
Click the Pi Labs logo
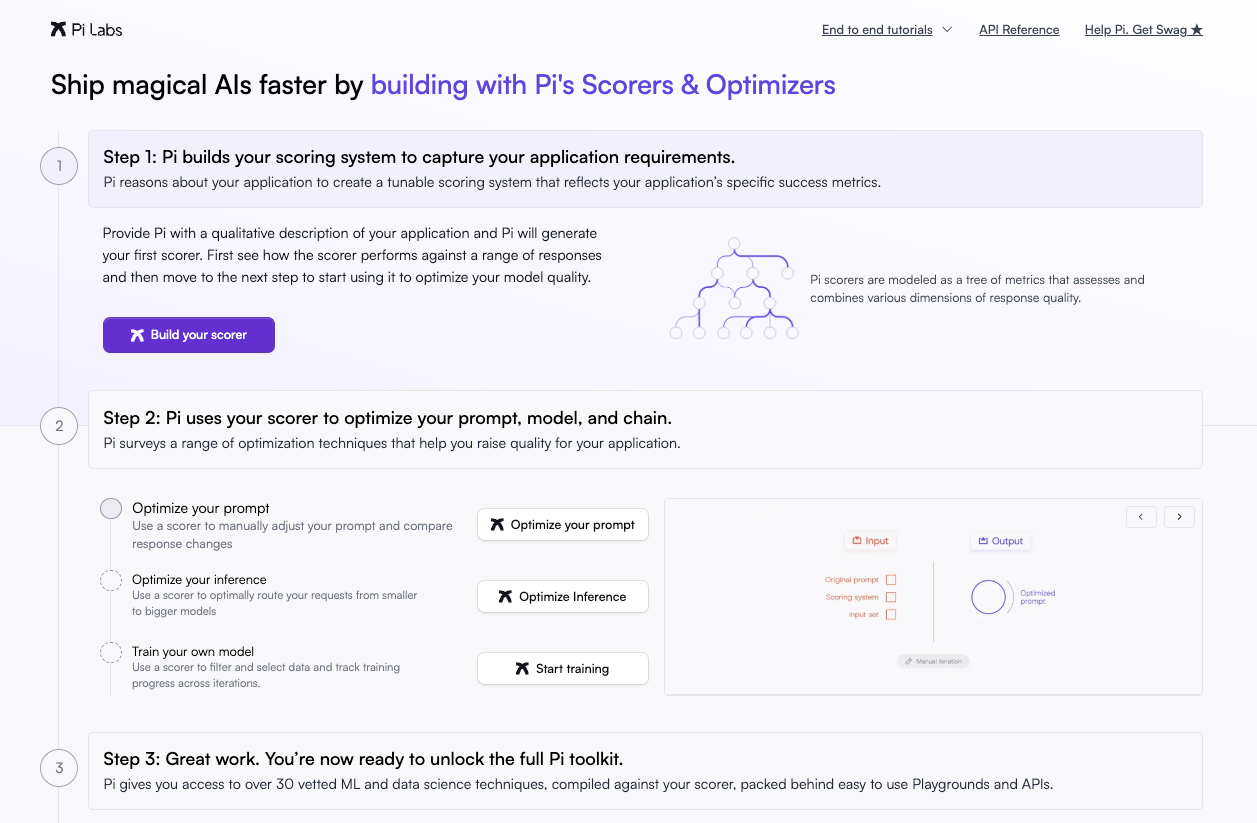(86, 29)
